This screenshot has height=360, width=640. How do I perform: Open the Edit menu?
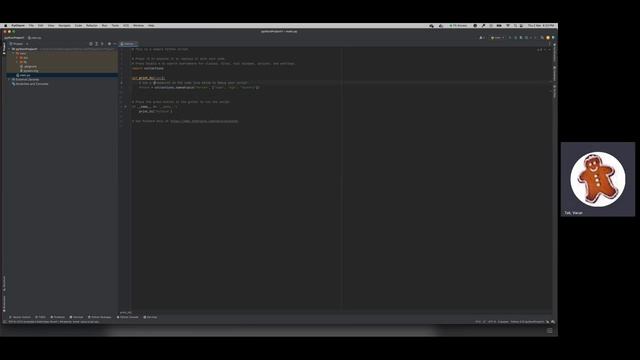[x=40, y=25]
